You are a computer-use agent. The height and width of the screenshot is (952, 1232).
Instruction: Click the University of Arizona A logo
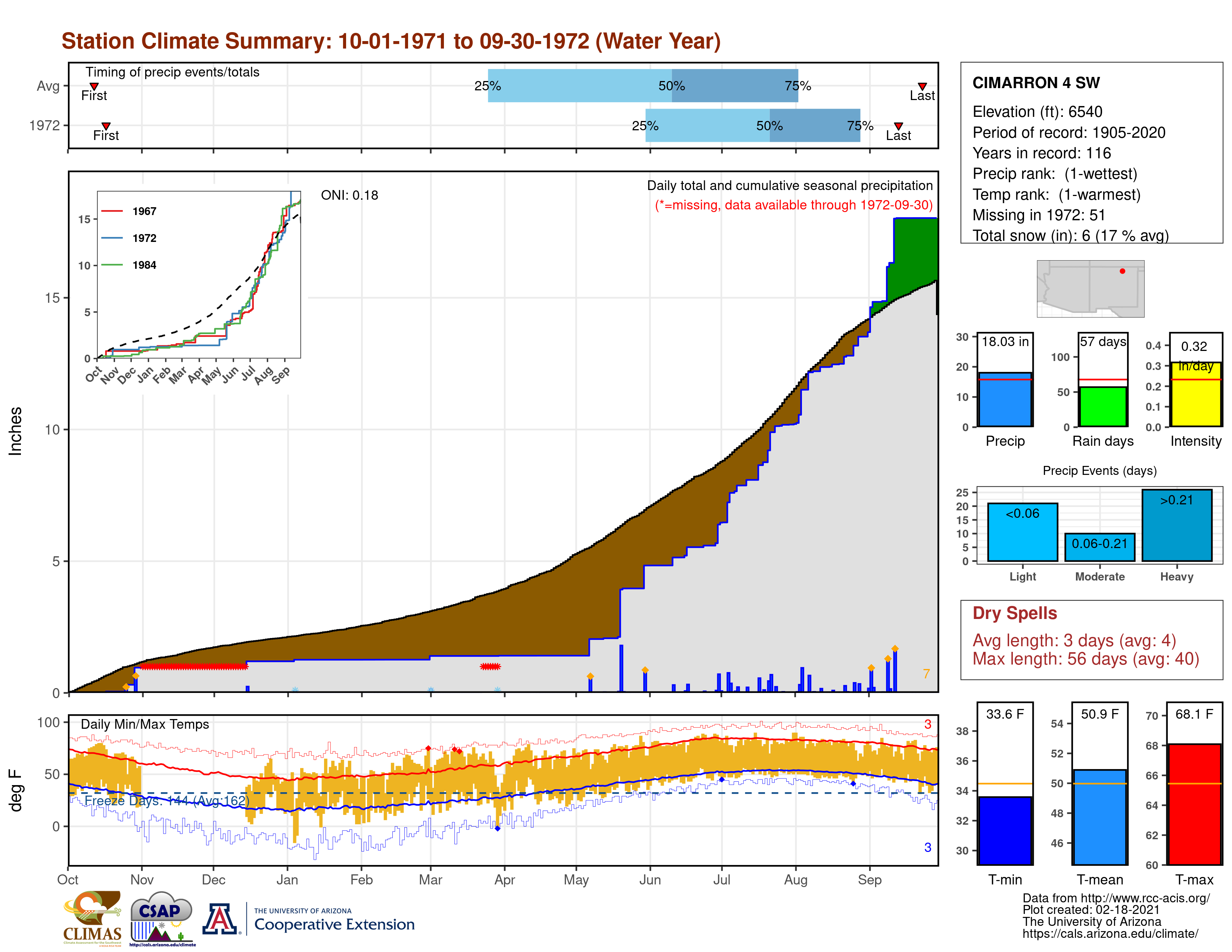(x=221, y=919)
